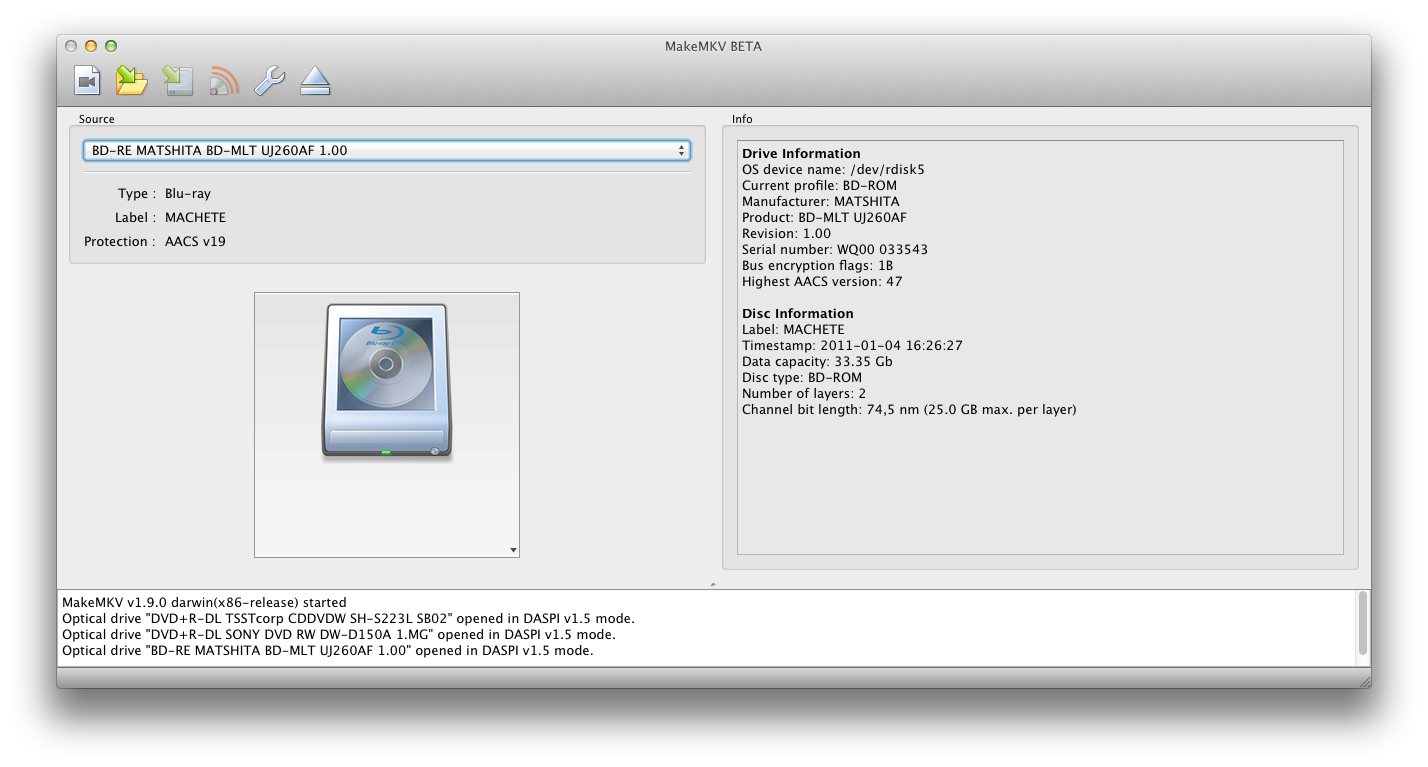Click the Open Files video camera icon

coord(87,81)
